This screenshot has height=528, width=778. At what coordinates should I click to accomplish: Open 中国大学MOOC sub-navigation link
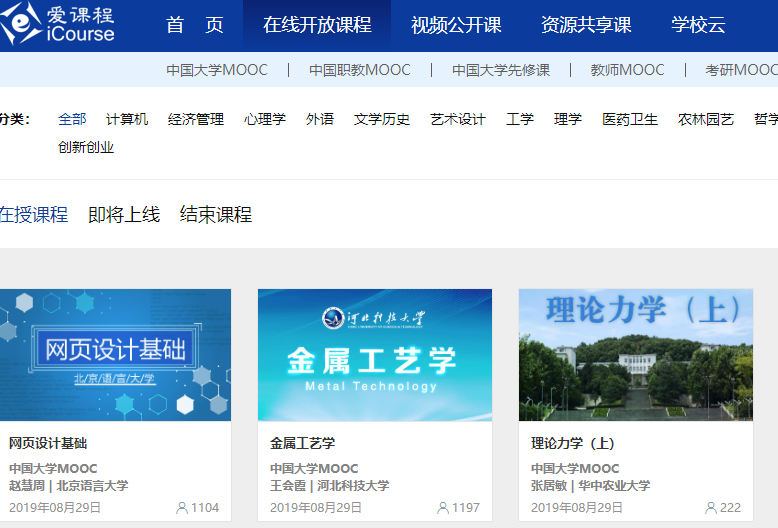217,70
